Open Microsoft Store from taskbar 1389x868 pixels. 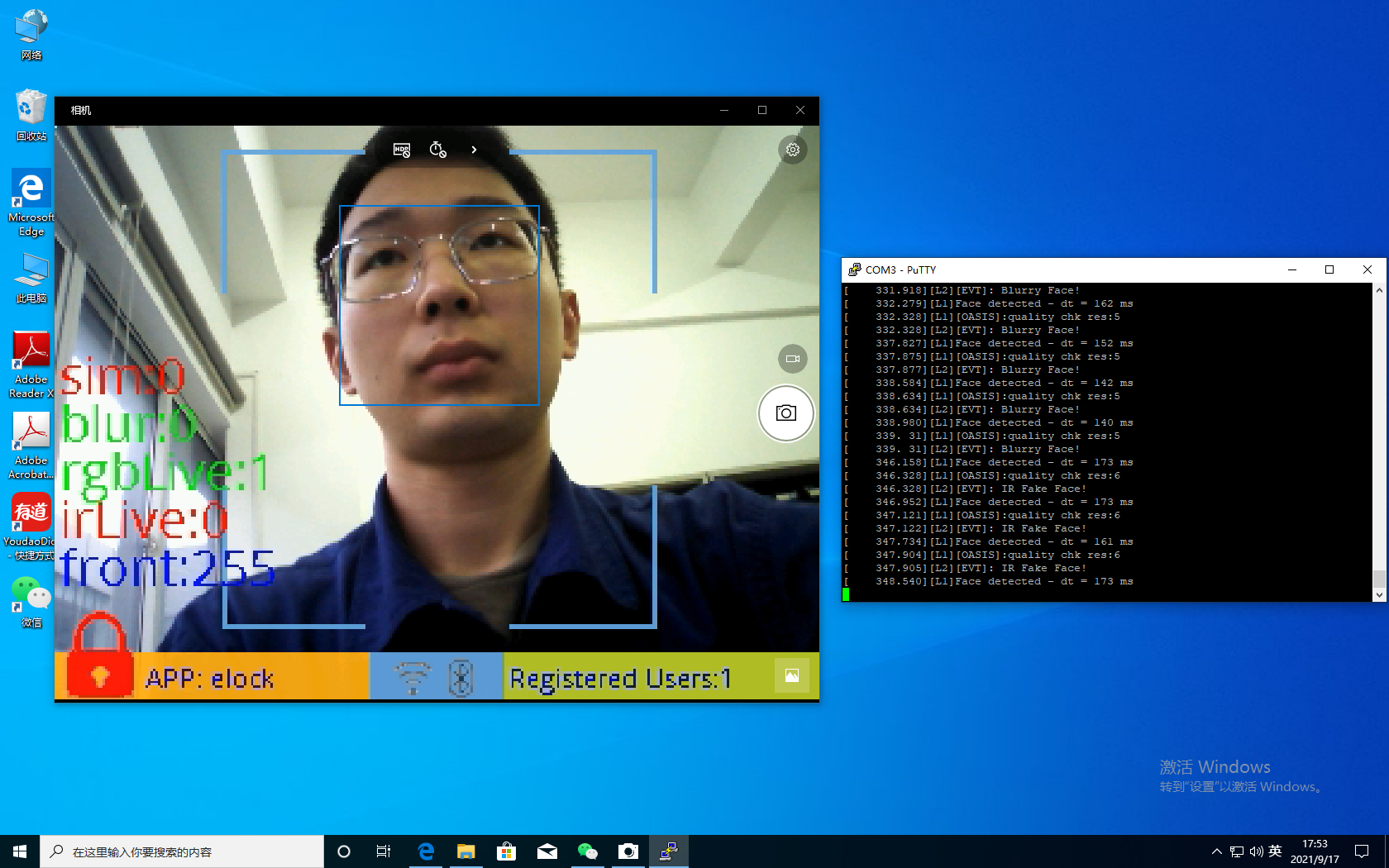point(506,851)
